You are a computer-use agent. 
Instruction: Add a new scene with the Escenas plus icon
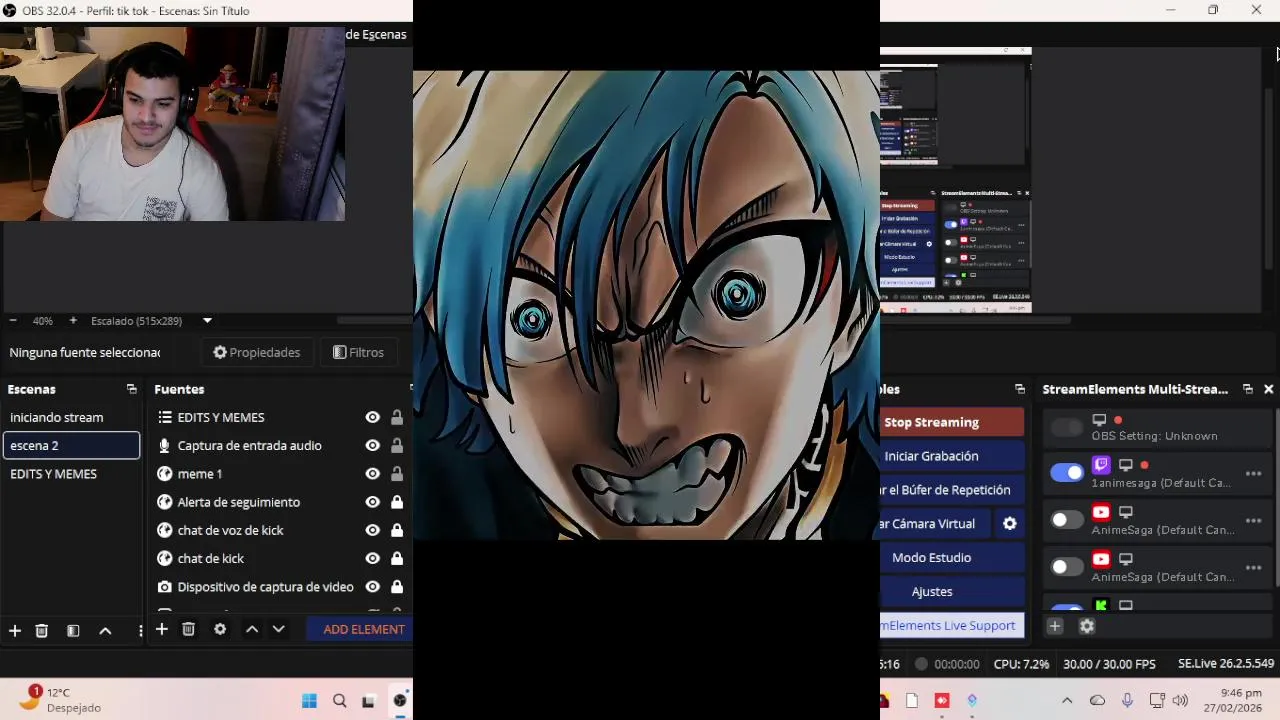(15, 631)
